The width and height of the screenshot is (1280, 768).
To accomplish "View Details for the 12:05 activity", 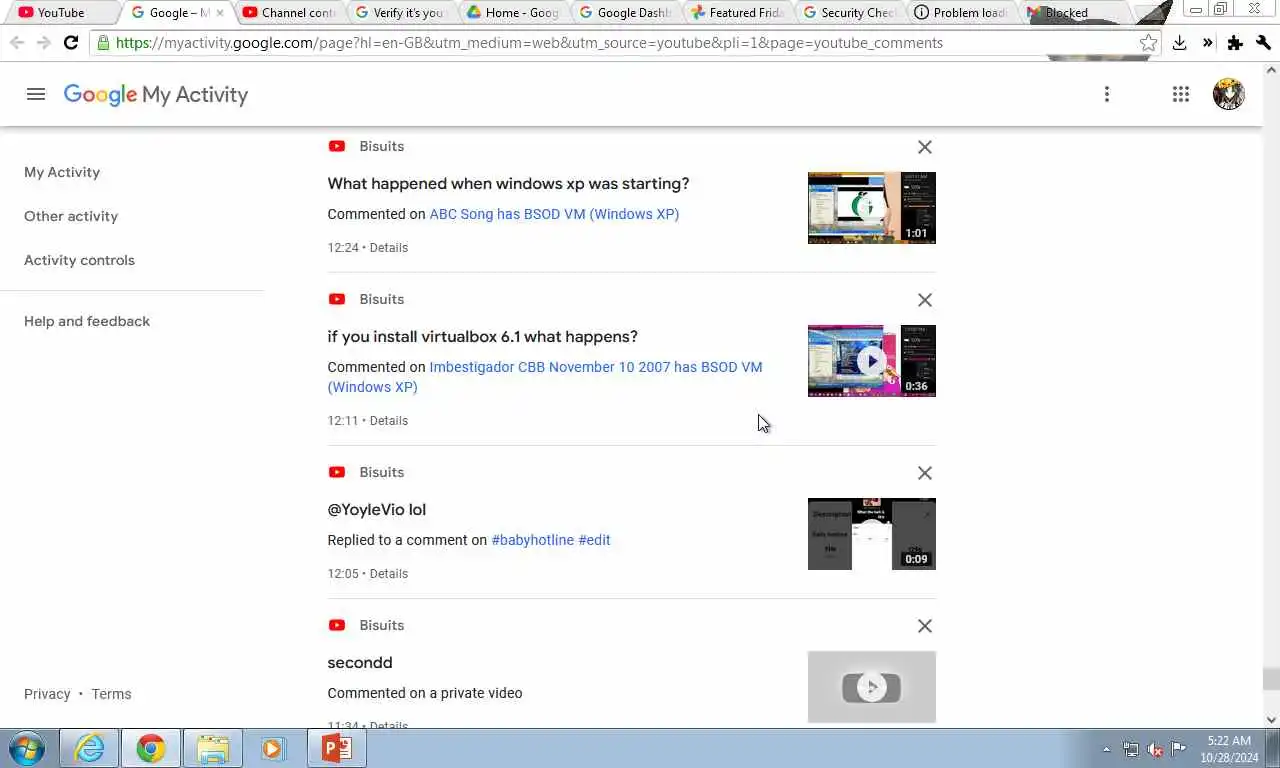I will point(389,573).
